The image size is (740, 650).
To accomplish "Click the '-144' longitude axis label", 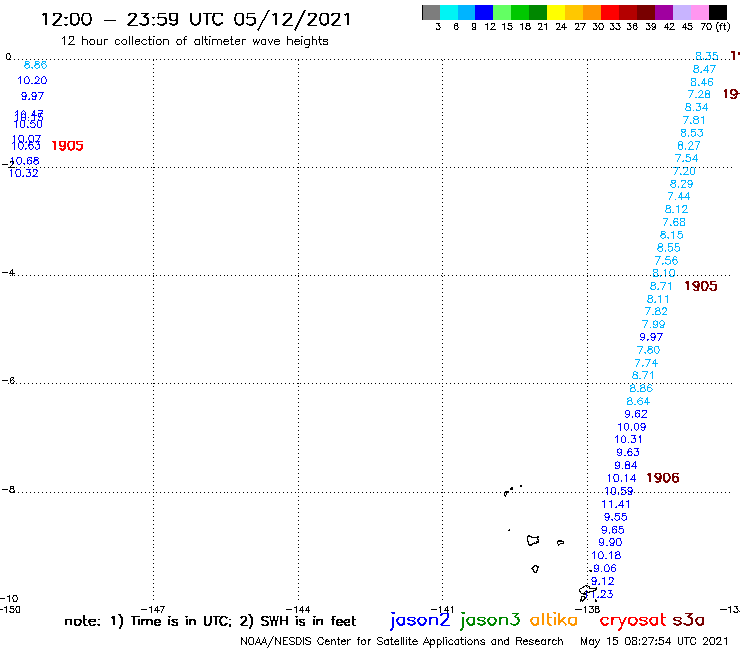I will [x=298, y=609].
